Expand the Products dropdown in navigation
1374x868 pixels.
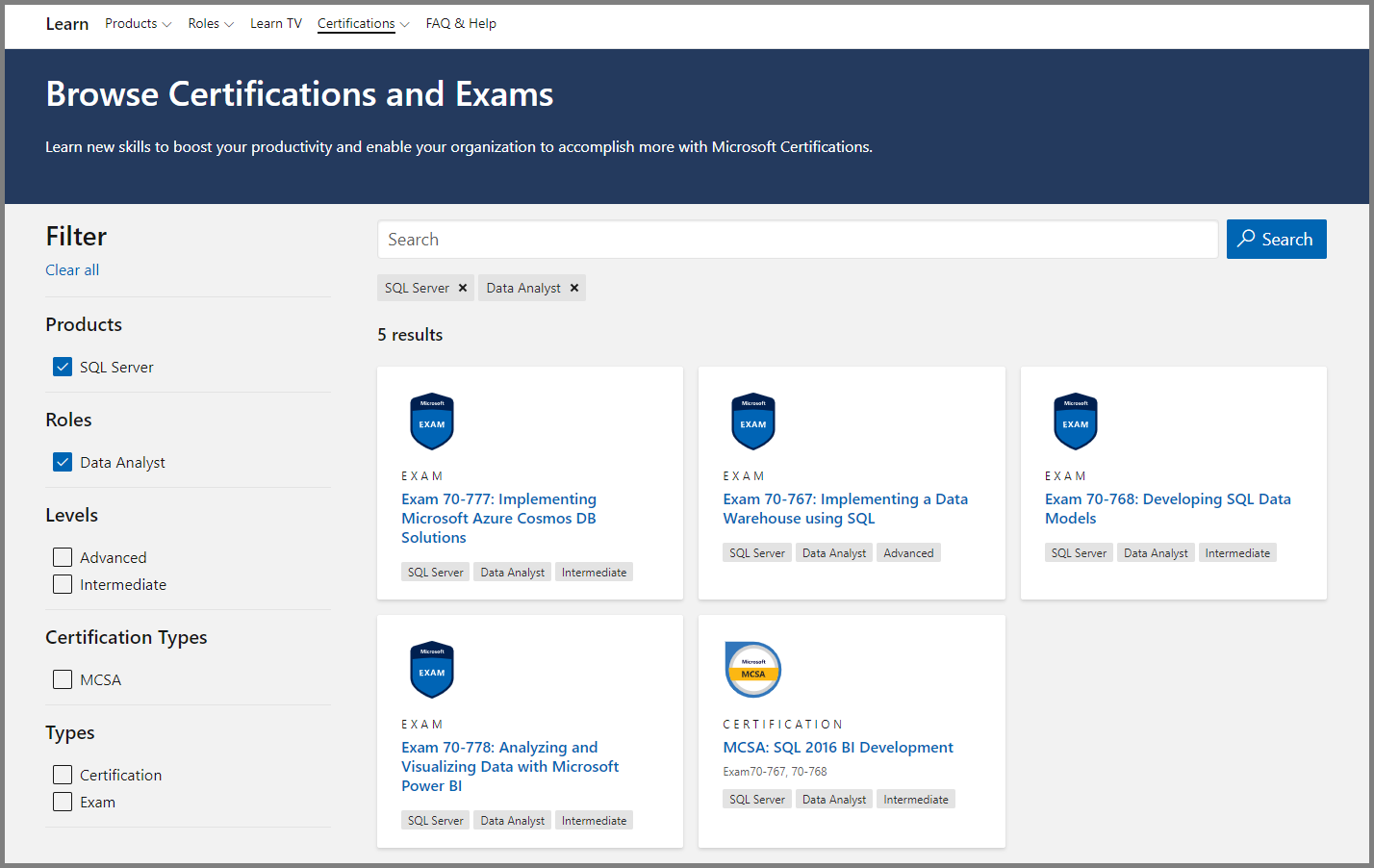coord(139,23)
